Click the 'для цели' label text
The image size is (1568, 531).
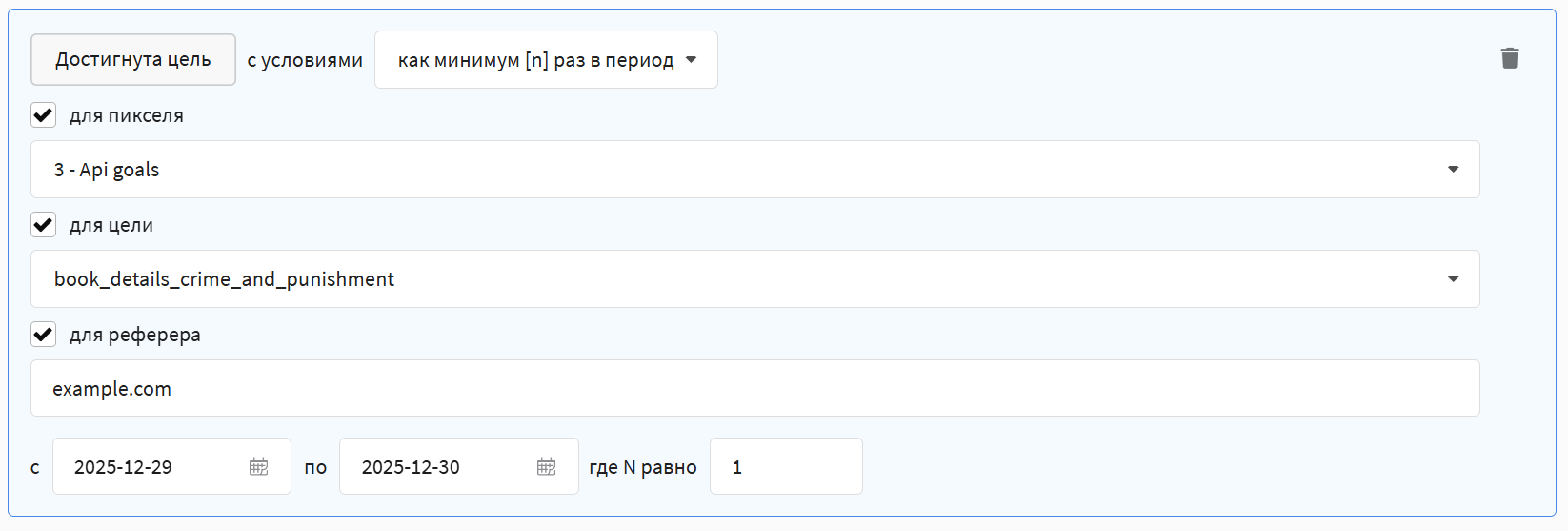click(111, 225)
